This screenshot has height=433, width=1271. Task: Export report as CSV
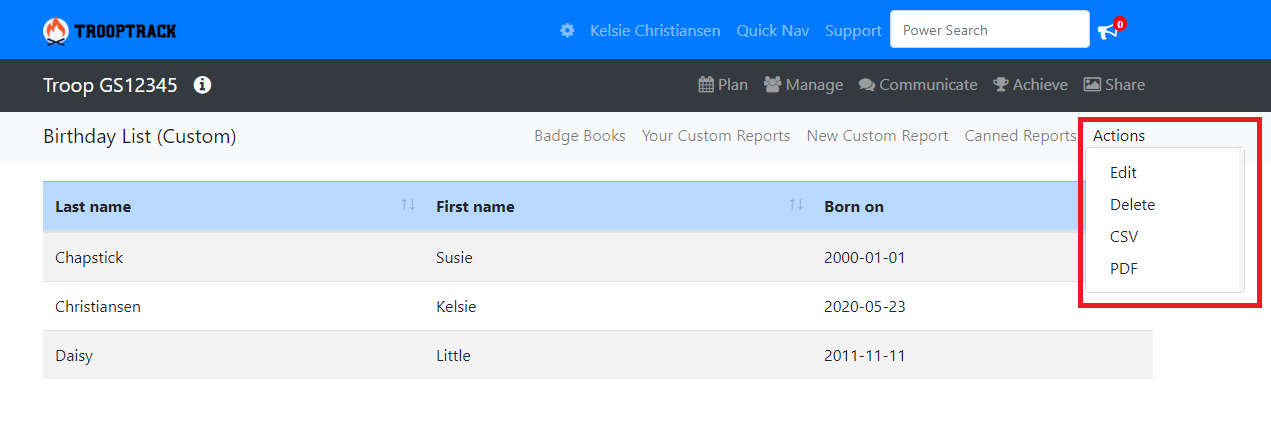[x=1124, y=236]
